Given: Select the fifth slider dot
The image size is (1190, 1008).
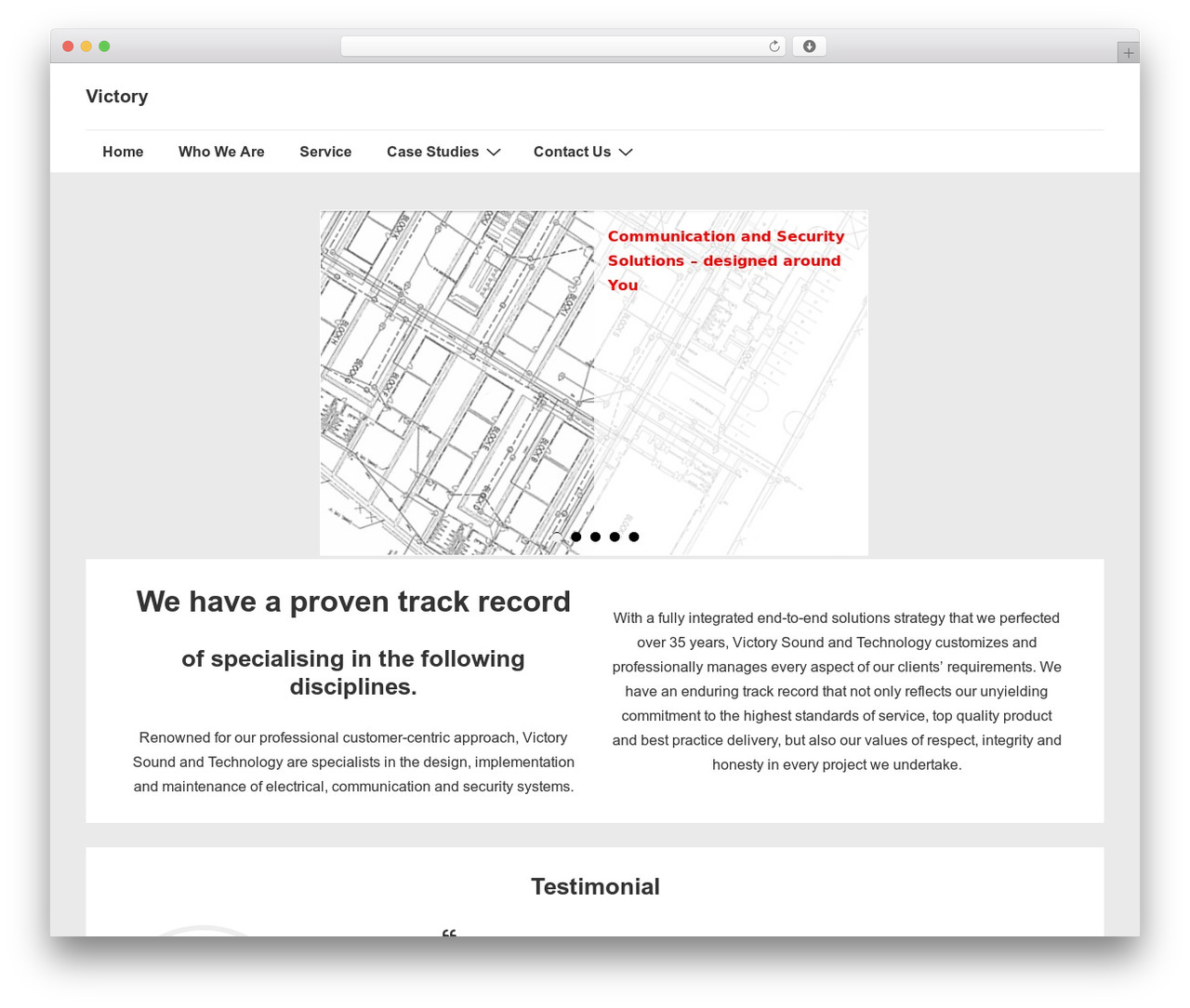Looking at the screenshot, I should tap(634, 537).
